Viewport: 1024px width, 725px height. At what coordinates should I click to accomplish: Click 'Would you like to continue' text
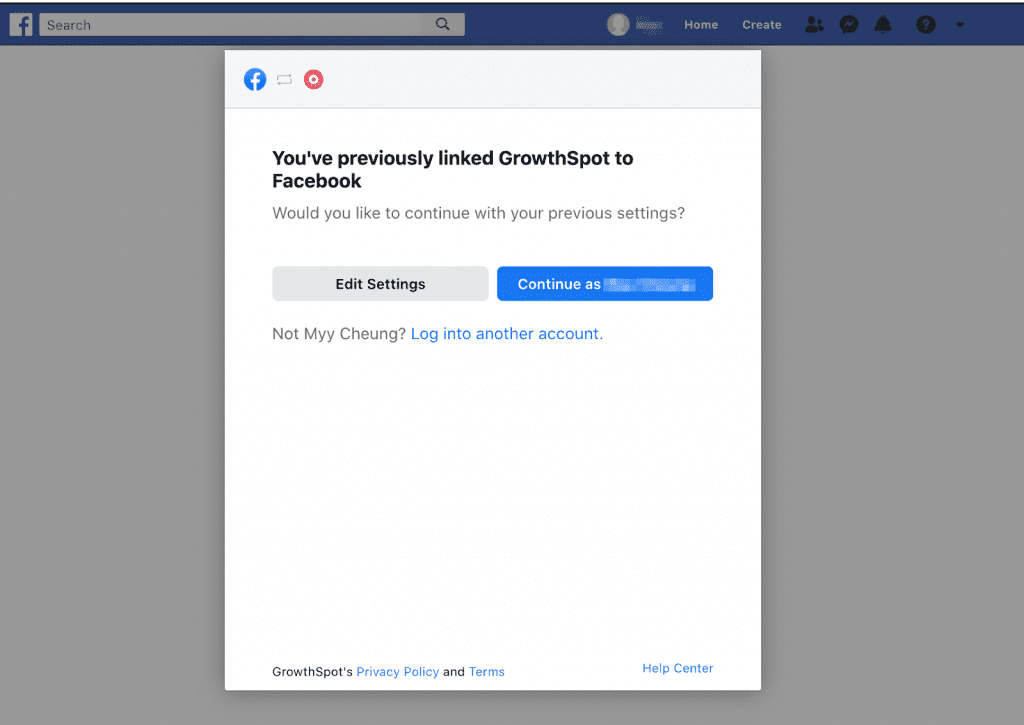(479, 213)
